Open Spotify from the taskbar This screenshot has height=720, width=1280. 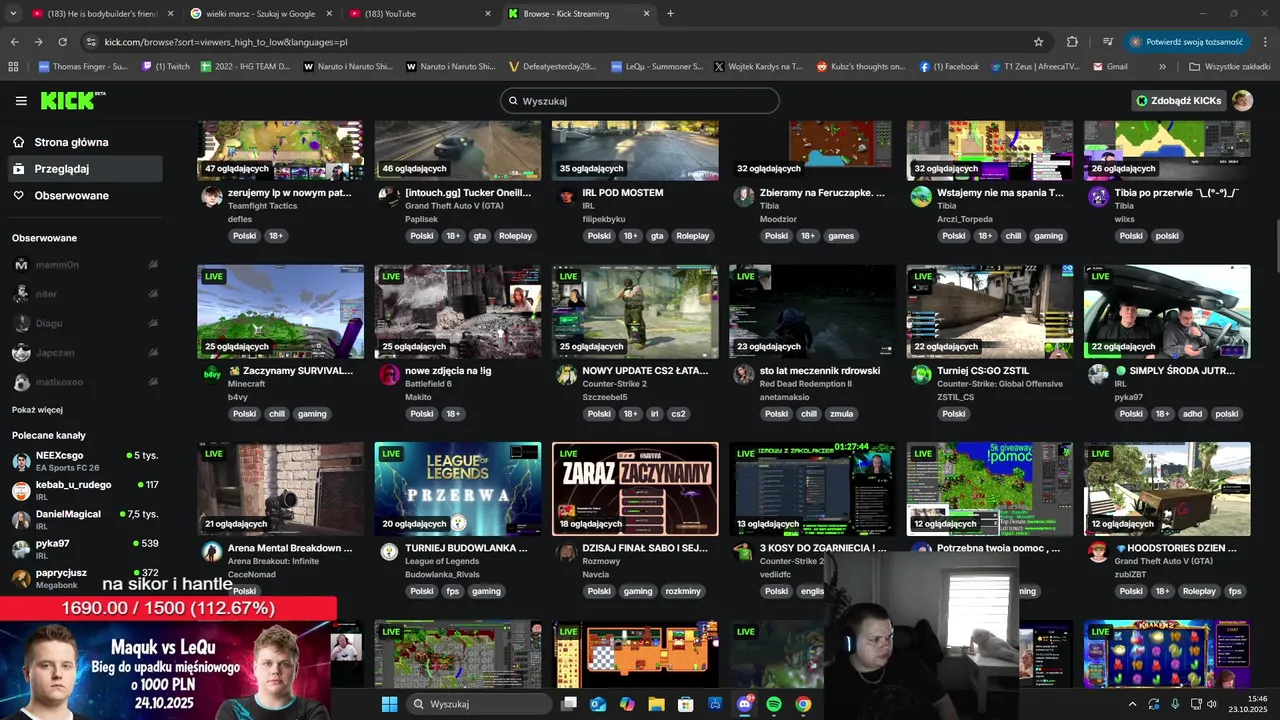click(x=774, y=704)
